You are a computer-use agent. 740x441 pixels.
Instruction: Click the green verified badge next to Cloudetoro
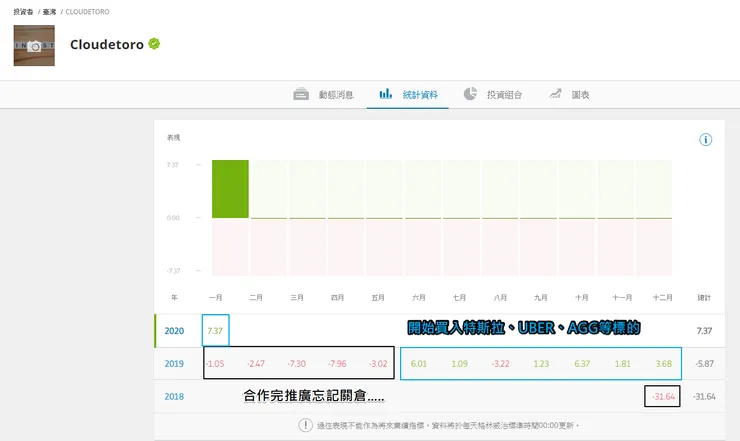(154, 44)
